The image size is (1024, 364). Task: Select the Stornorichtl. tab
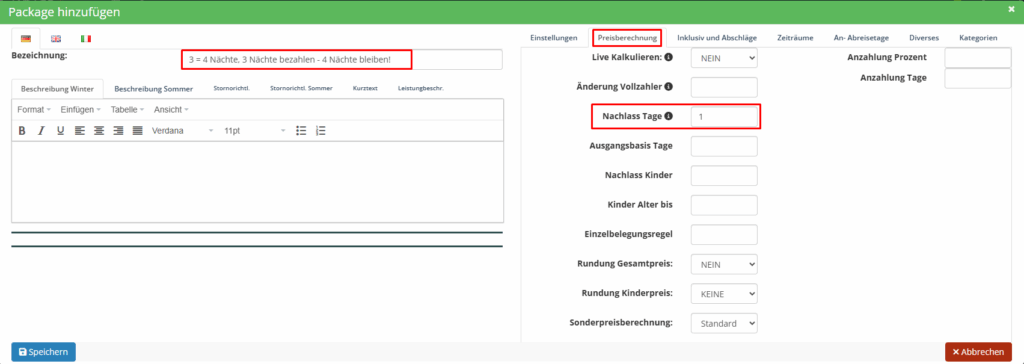232,88
